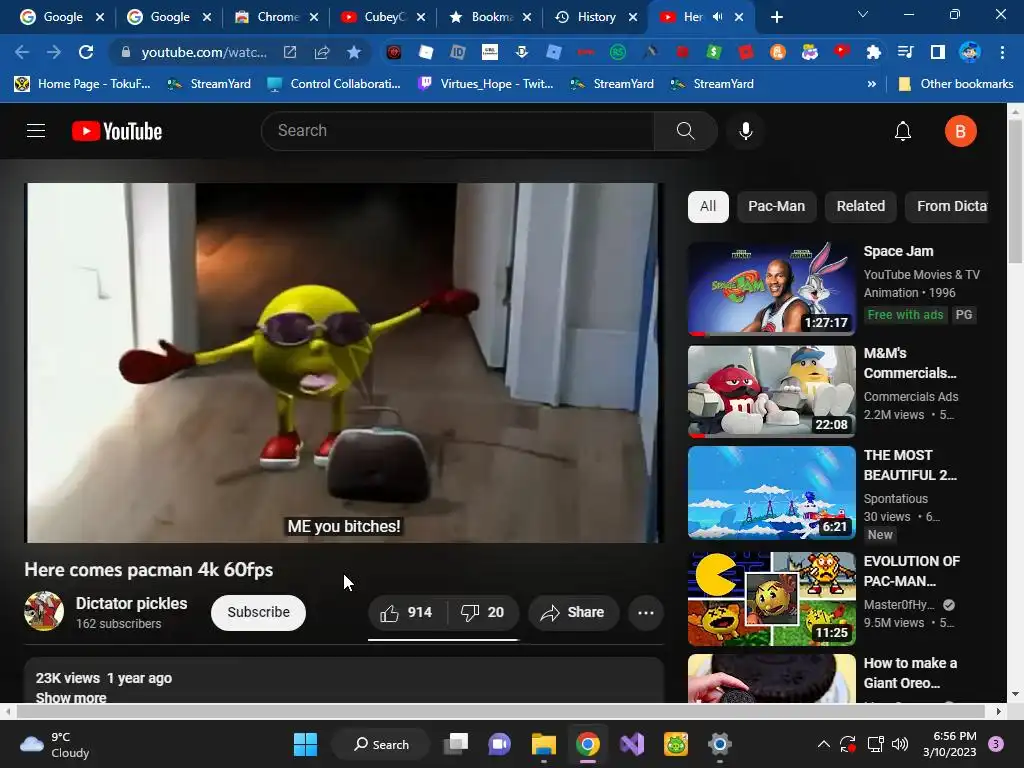Reload the page
This screenshot has height=768, width=1024.
(x=86, y=52)
